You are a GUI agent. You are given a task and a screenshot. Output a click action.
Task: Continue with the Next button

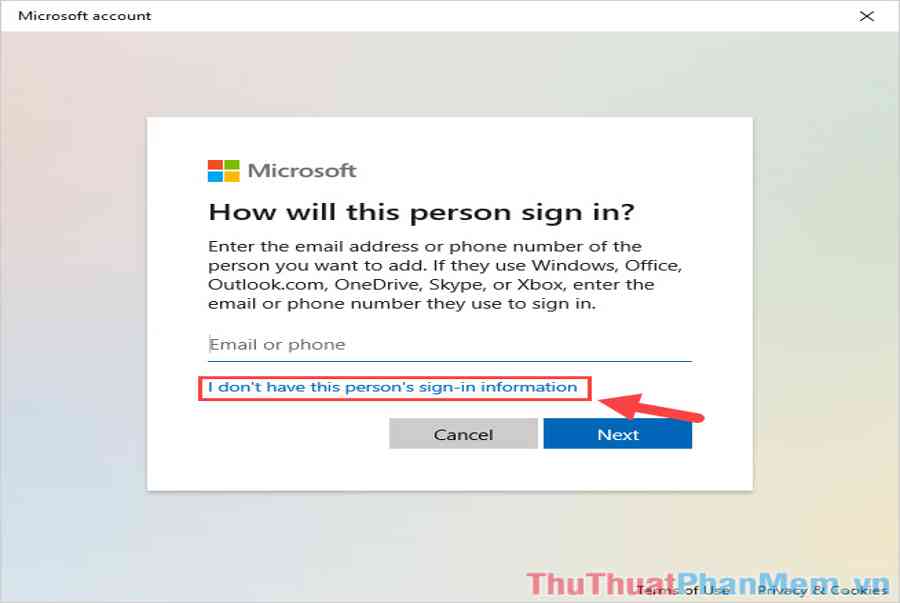618,434
